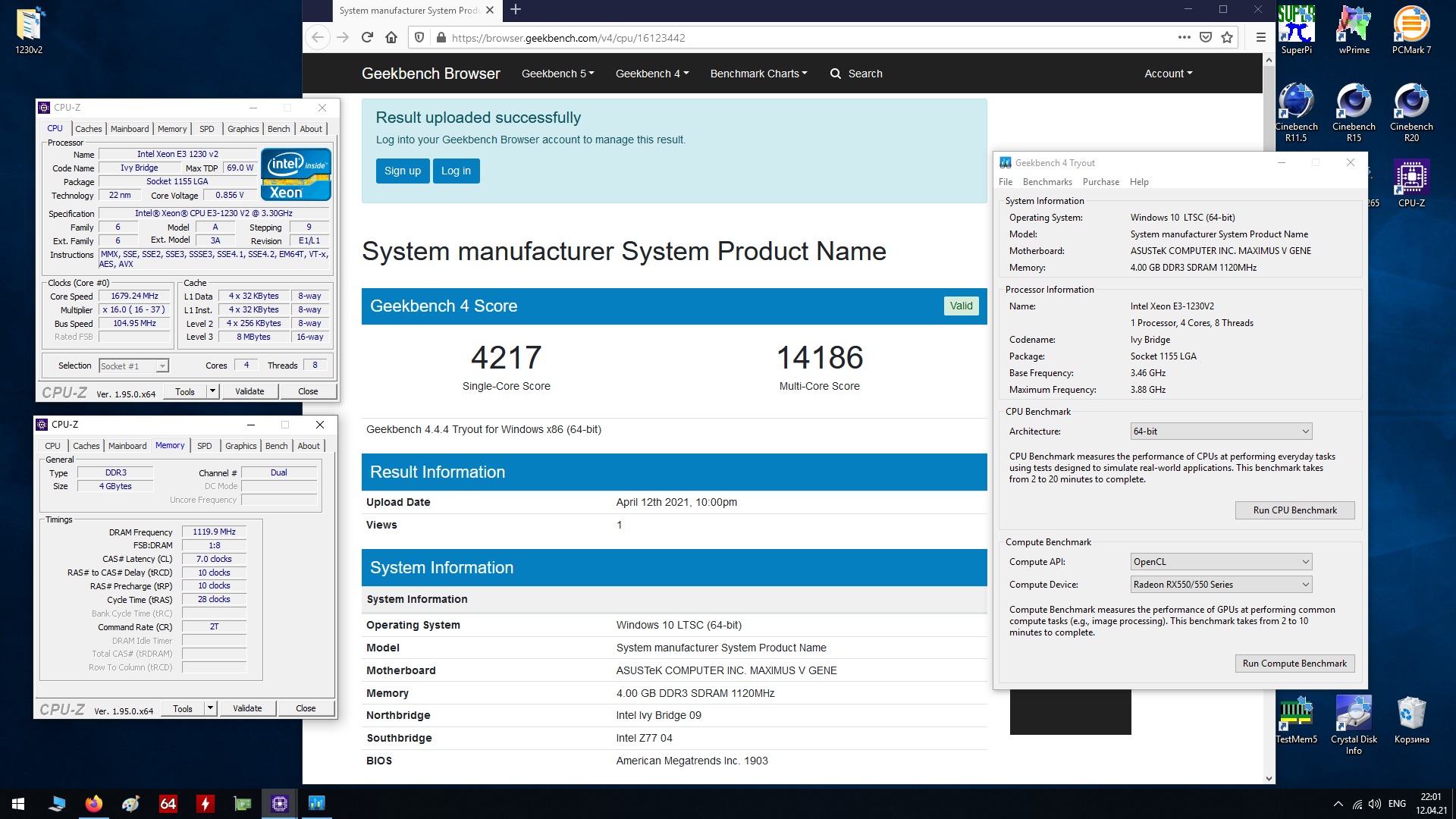The height and width of the screenshot is (819, 1456).
Task: Click Close in bottom CPU-Z window
Action: [306, 708]
